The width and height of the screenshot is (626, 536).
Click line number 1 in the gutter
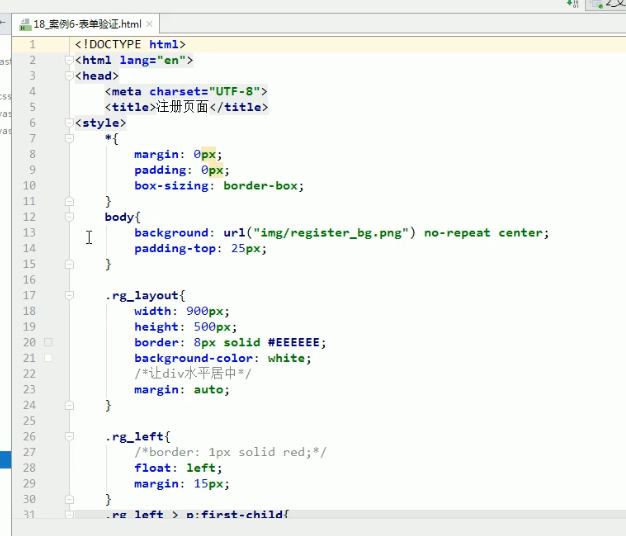tap(32, 44)
